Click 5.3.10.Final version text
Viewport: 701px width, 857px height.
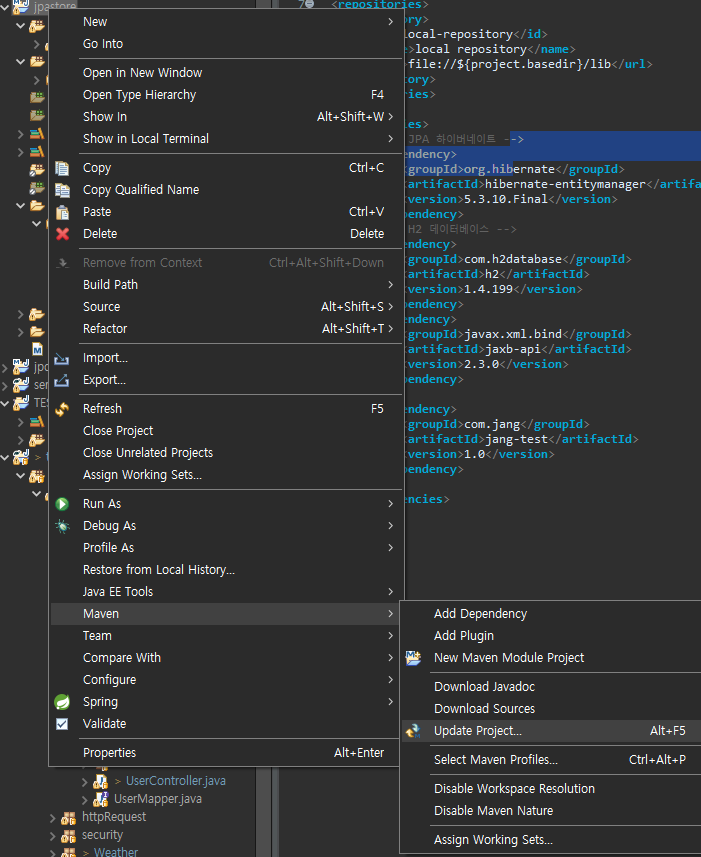(505, 199)
